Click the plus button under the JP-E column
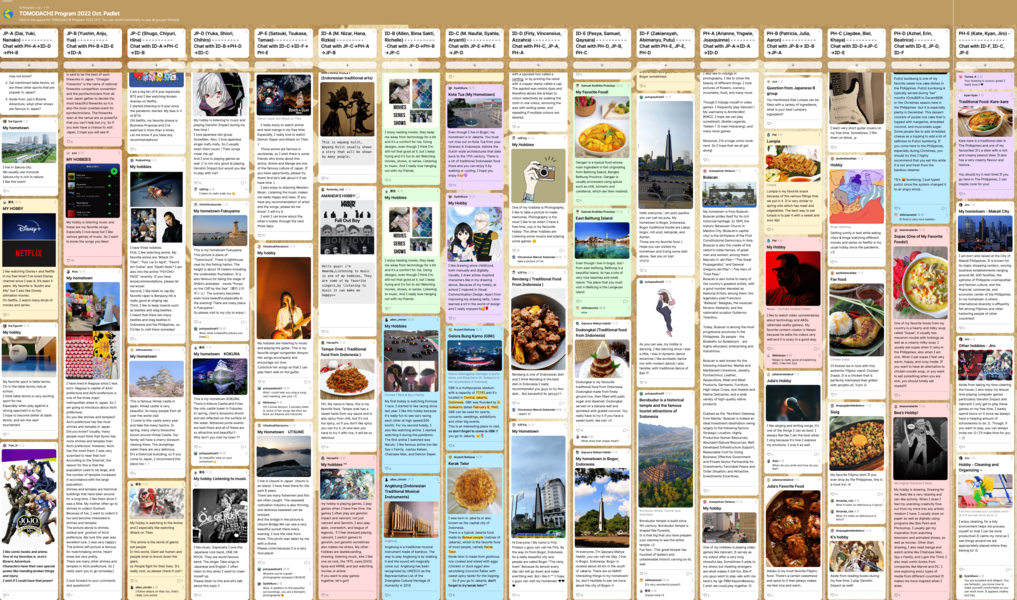1017x600 pixels. (285, 65)
